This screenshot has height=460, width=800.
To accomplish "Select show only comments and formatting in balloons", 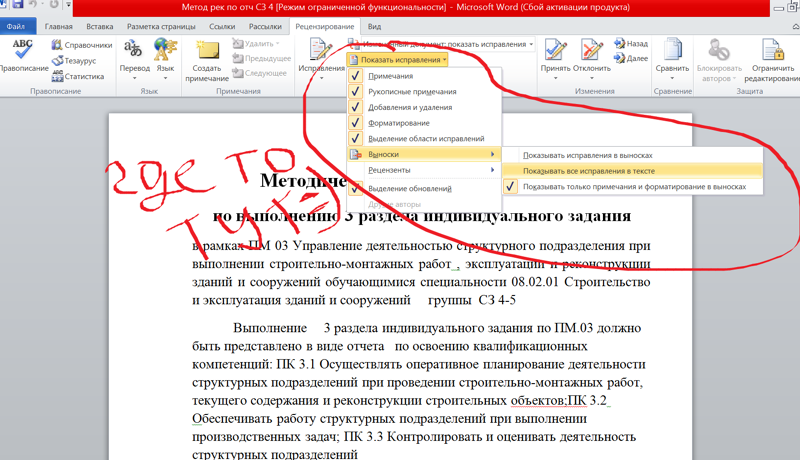I will point(633,187).
